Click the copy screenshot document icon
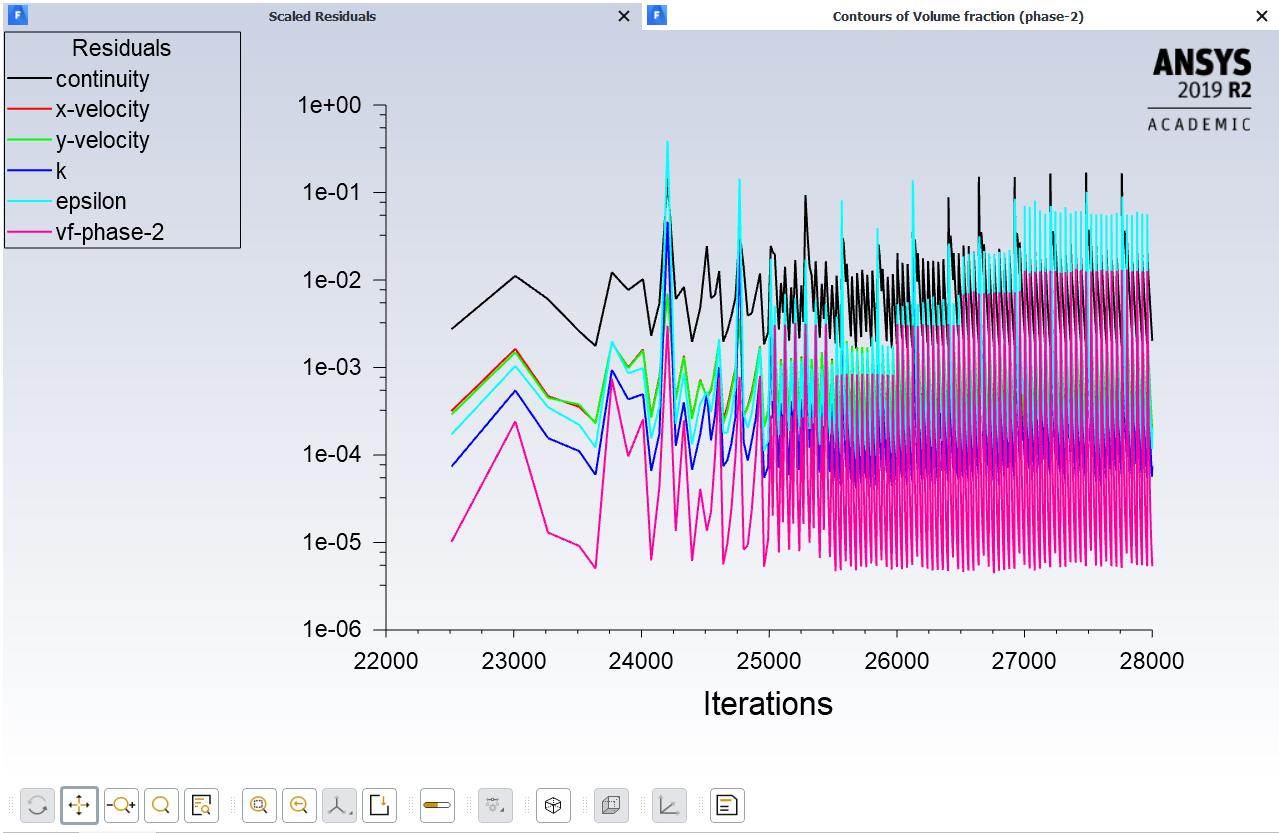1279x833 pixels. click(x=726, y=805)
